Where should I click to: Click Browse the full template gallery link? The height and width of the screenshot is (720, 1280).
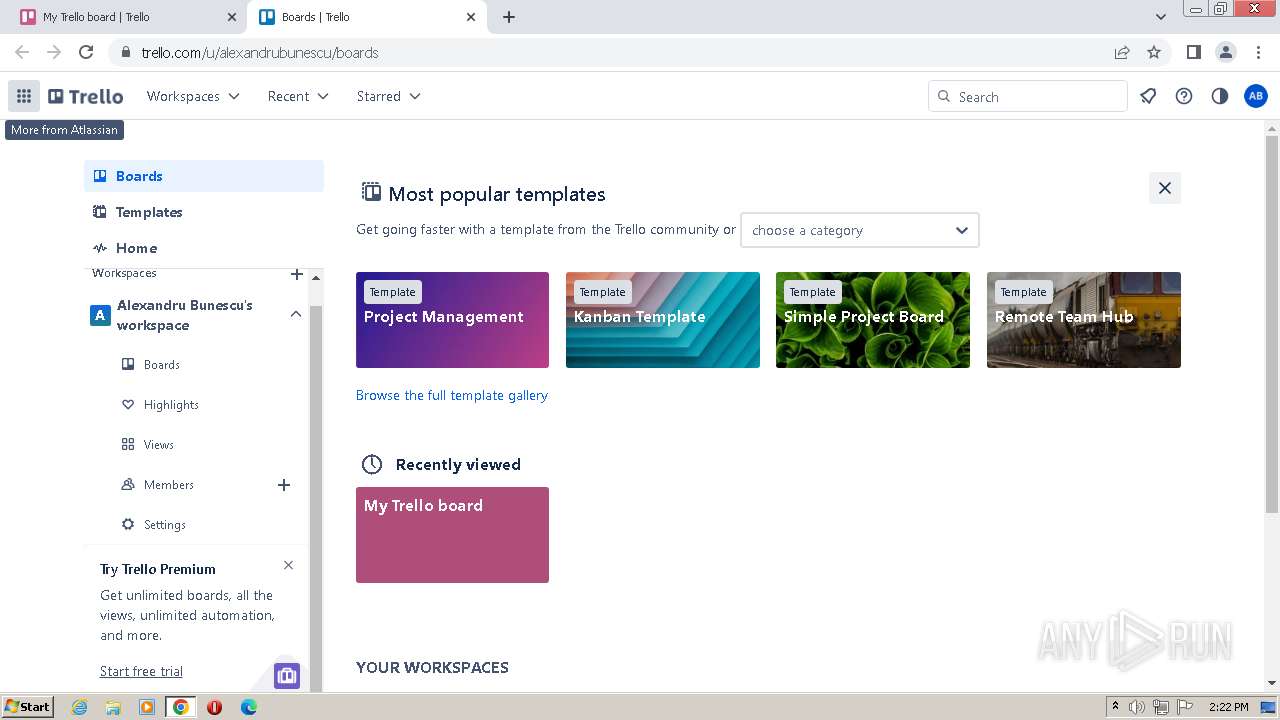tap(452, 395)
